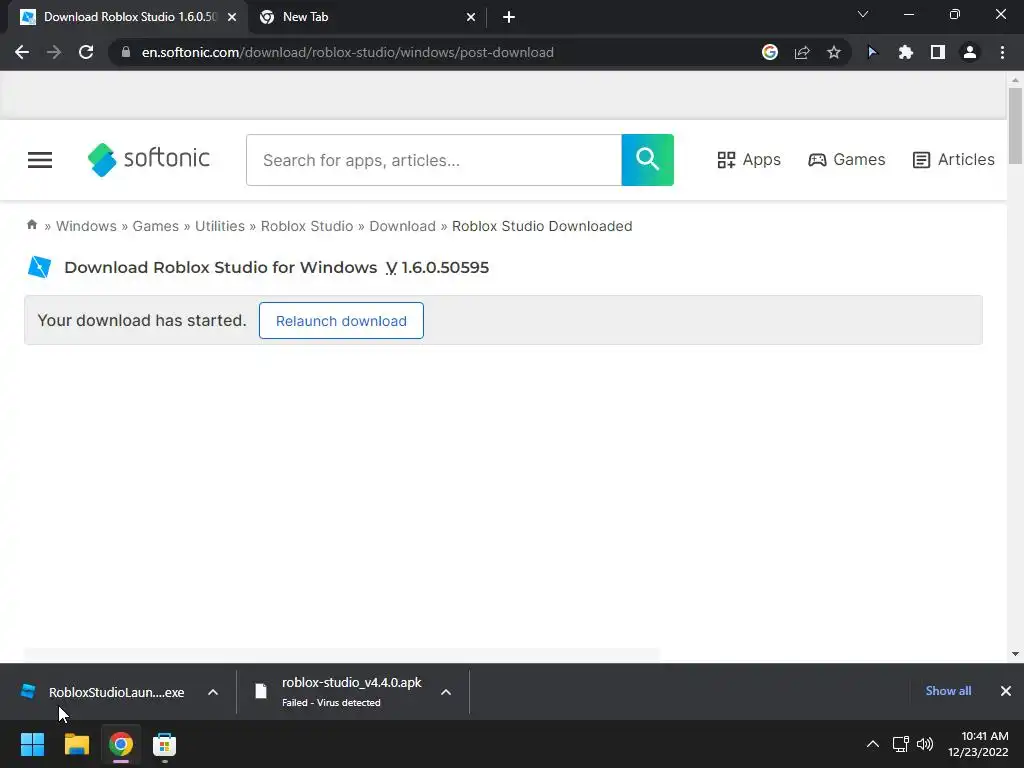1024x768 pixels.
Task: Toggle the browser side panel
Action: [938, 52]
